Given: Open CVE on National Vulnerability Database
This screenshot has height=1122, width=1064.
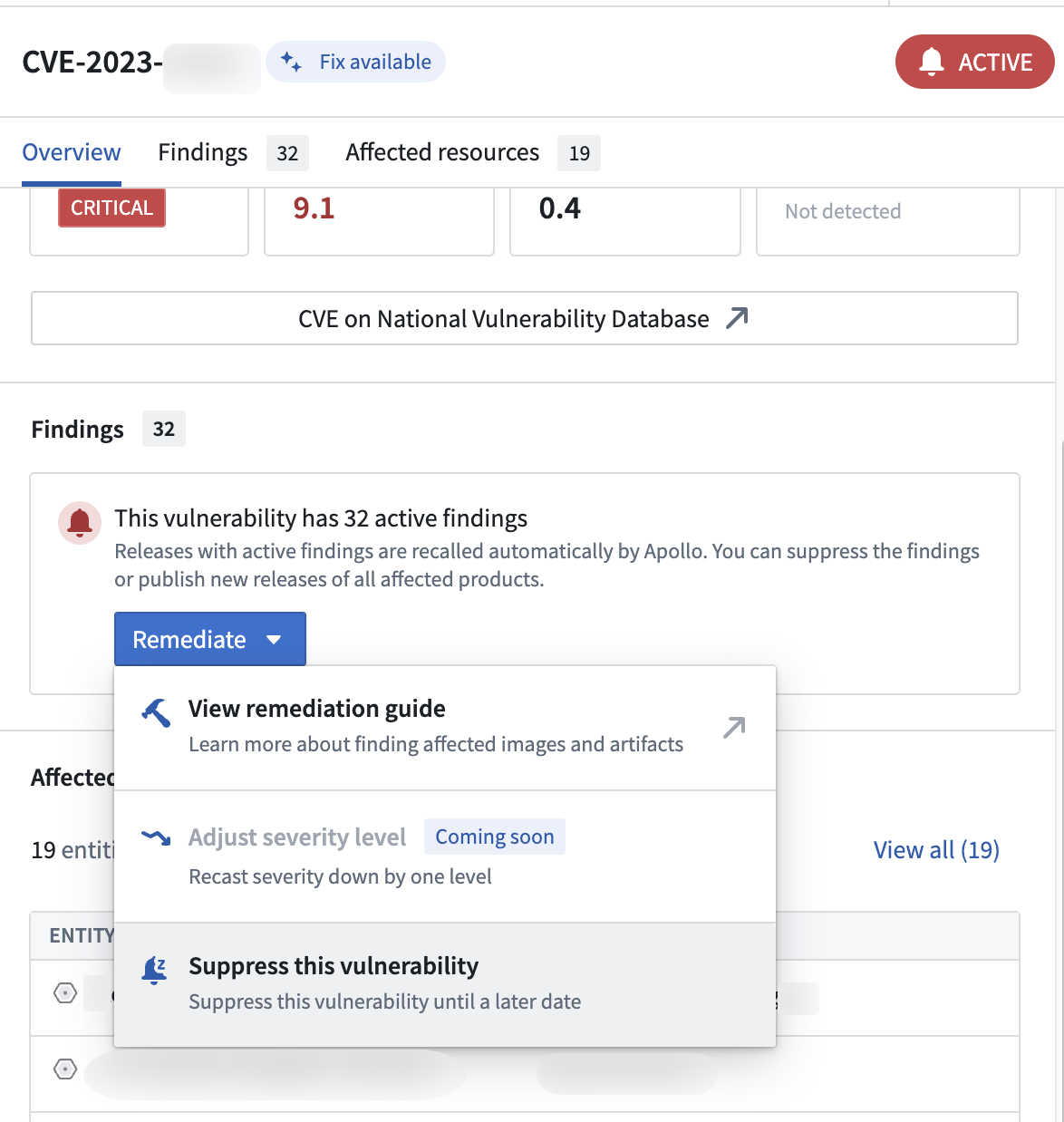Looking at the screenshot, I should [x=525, y=318].
